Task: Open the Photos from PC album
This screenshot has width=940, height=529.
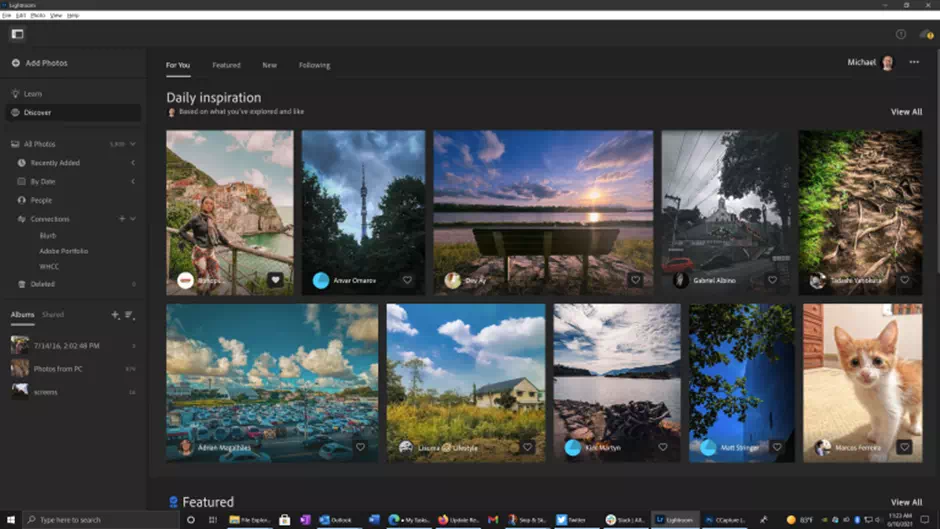Action: tap(73, 369)
